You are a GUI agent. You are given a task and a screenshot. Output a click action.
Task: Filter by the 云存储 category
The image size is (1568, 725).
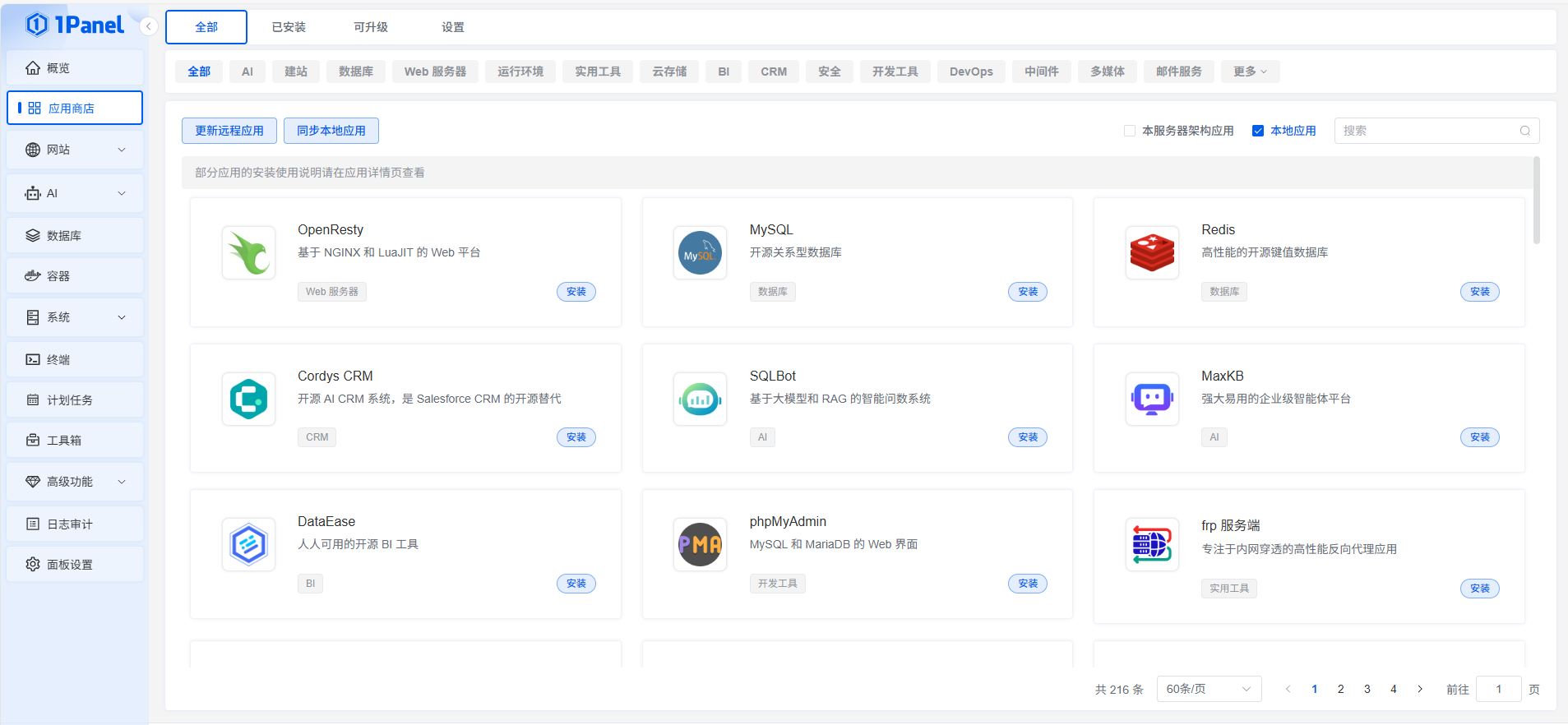tap(669, 72)
